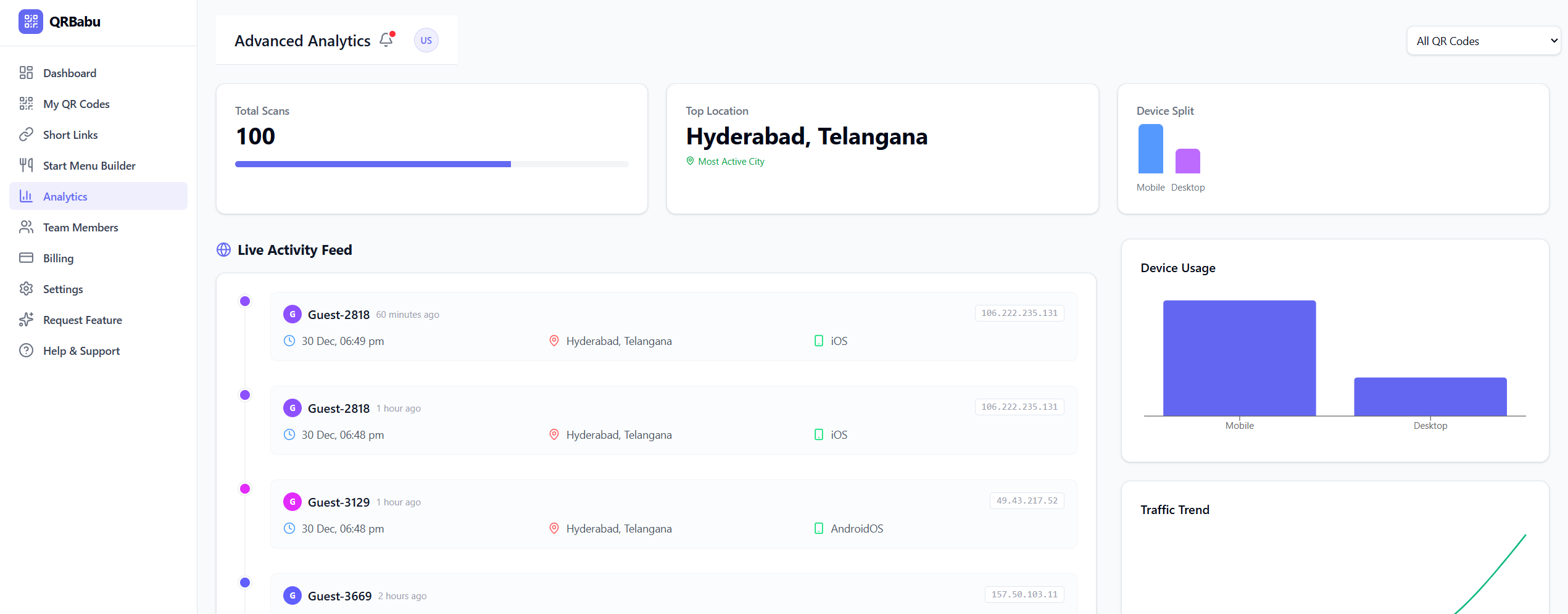Click IP address 49.43.217.52
The height and width of the screenshot is (614, 1568).
coord(1027,500)
